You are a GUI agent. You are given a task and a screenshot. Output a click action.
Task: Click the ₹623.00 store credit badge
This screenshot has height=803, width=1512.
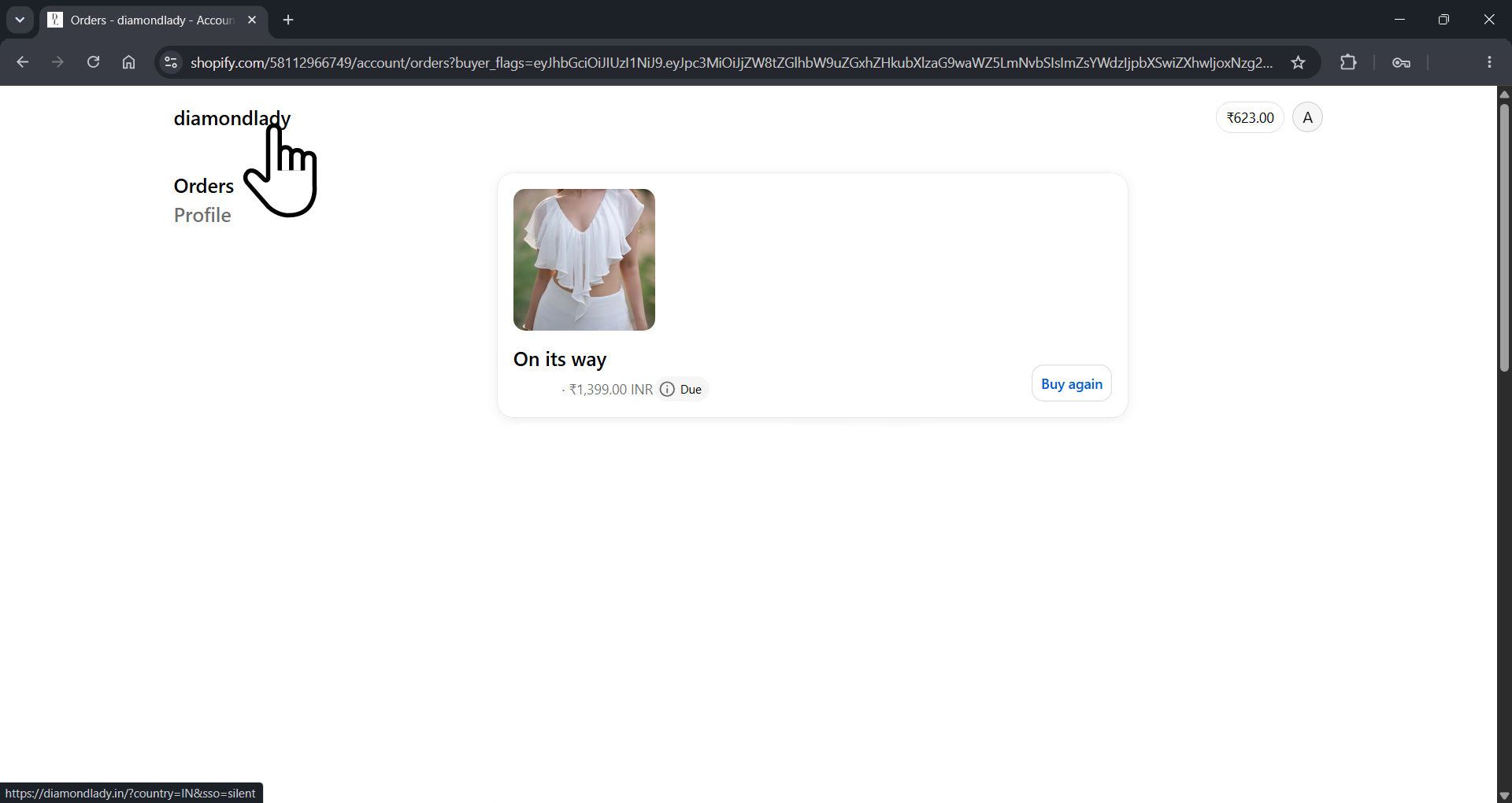(x=1250, y=117)
